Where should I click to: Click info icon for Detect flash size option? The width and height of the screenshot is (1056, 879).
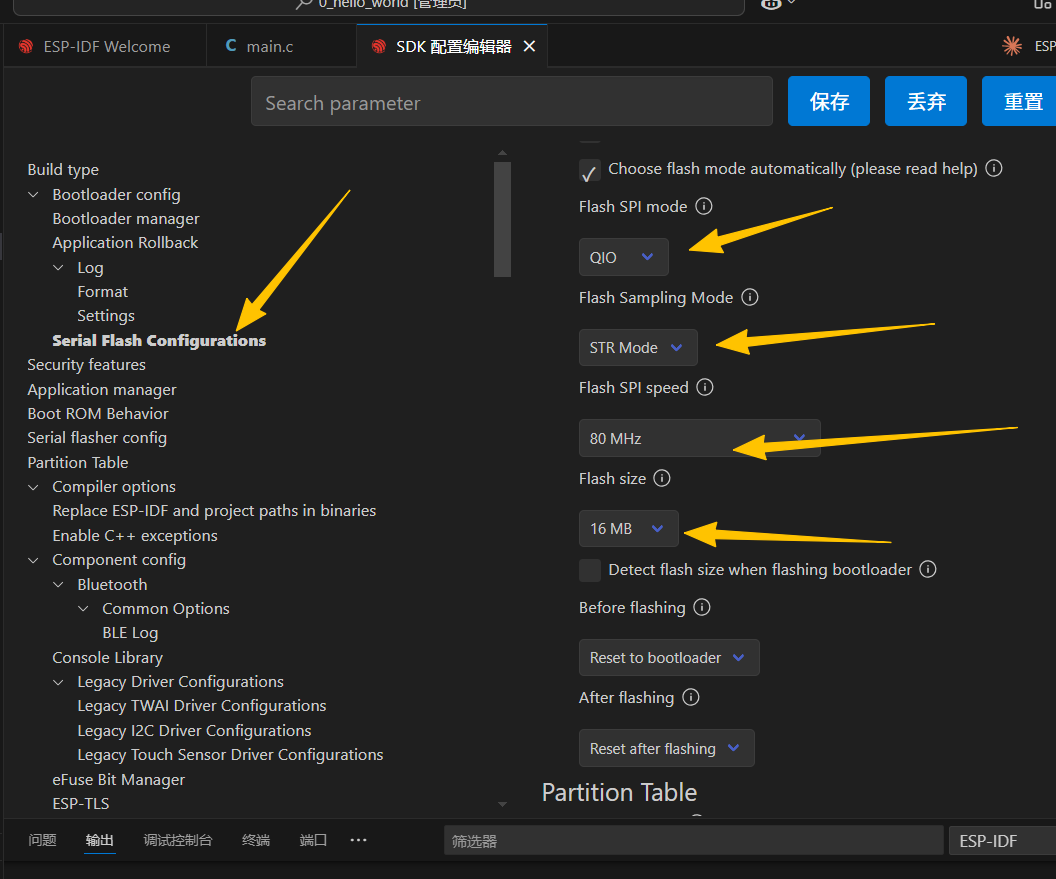coord(928,569)
